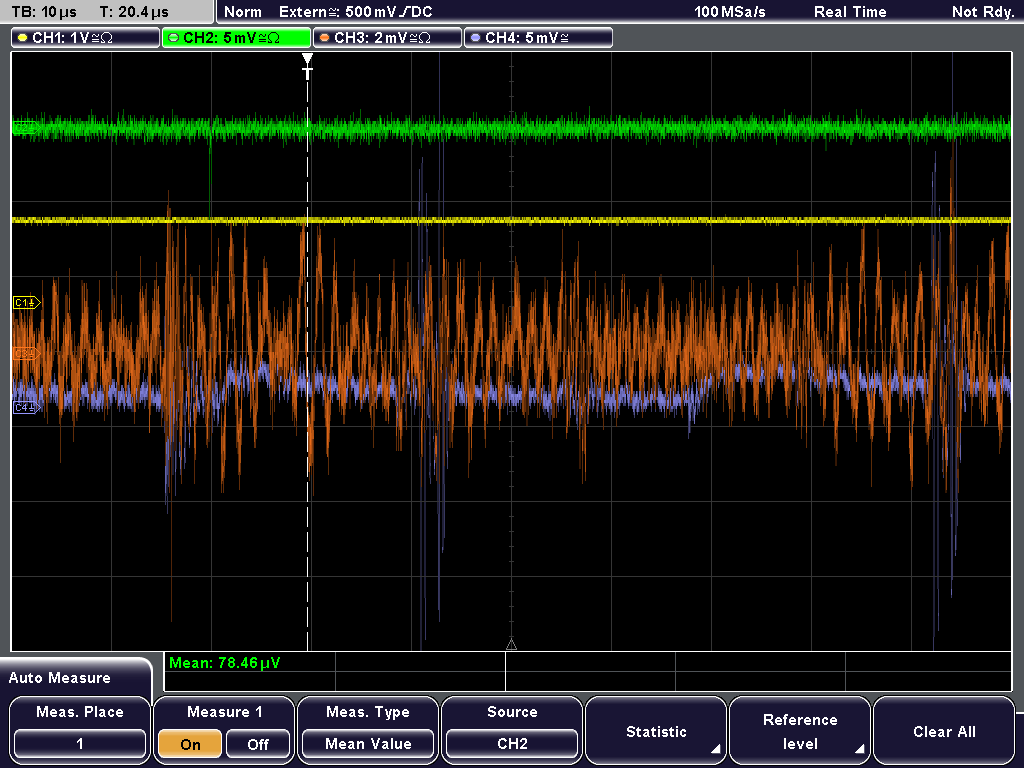Click the Auto Measure menu title
The width and height of the screenshot is (1024, 768).
click(x=60, y=678)
